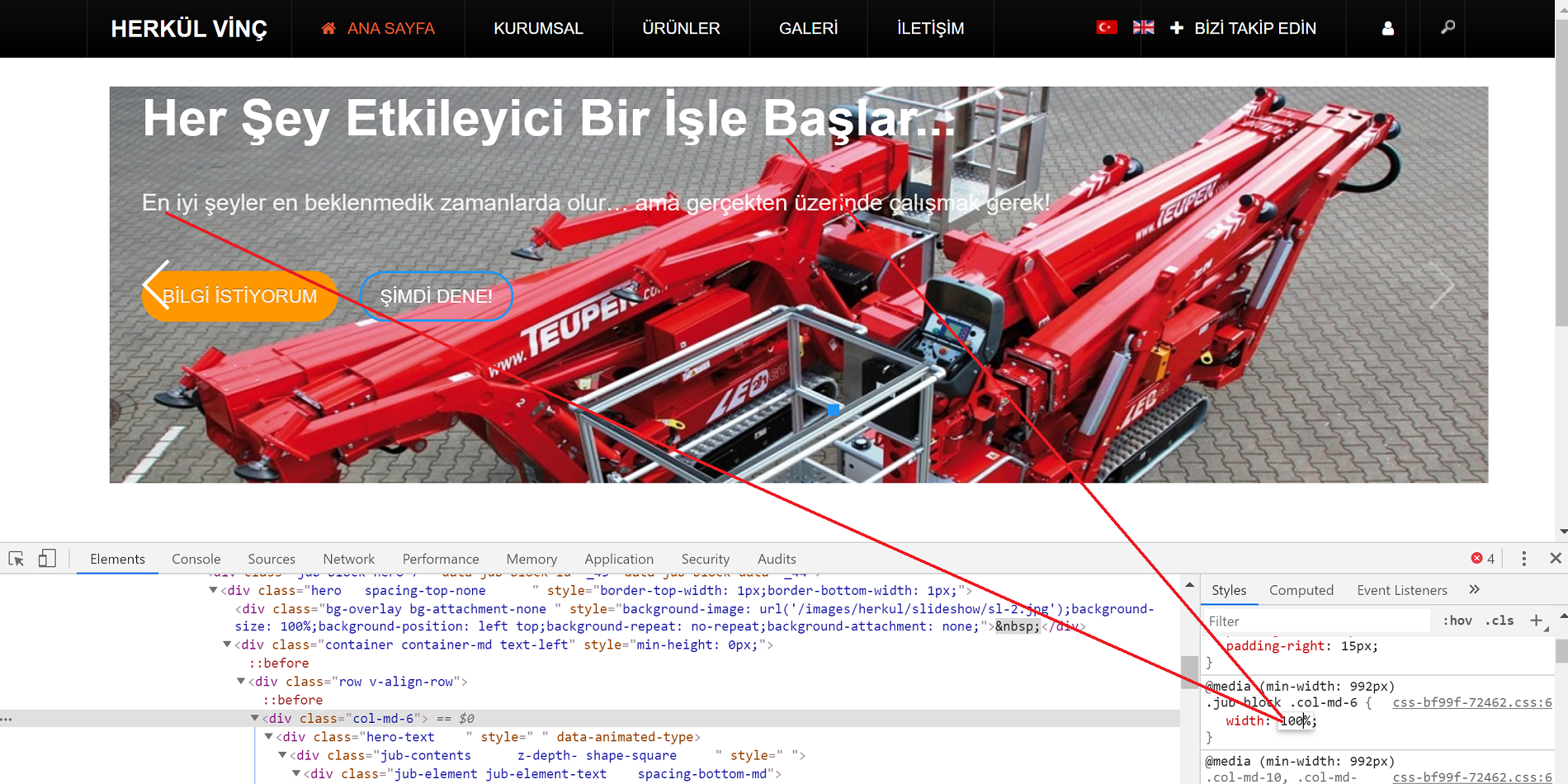Click the ŞİMDİ DENE! outlined button

[436, 296]
